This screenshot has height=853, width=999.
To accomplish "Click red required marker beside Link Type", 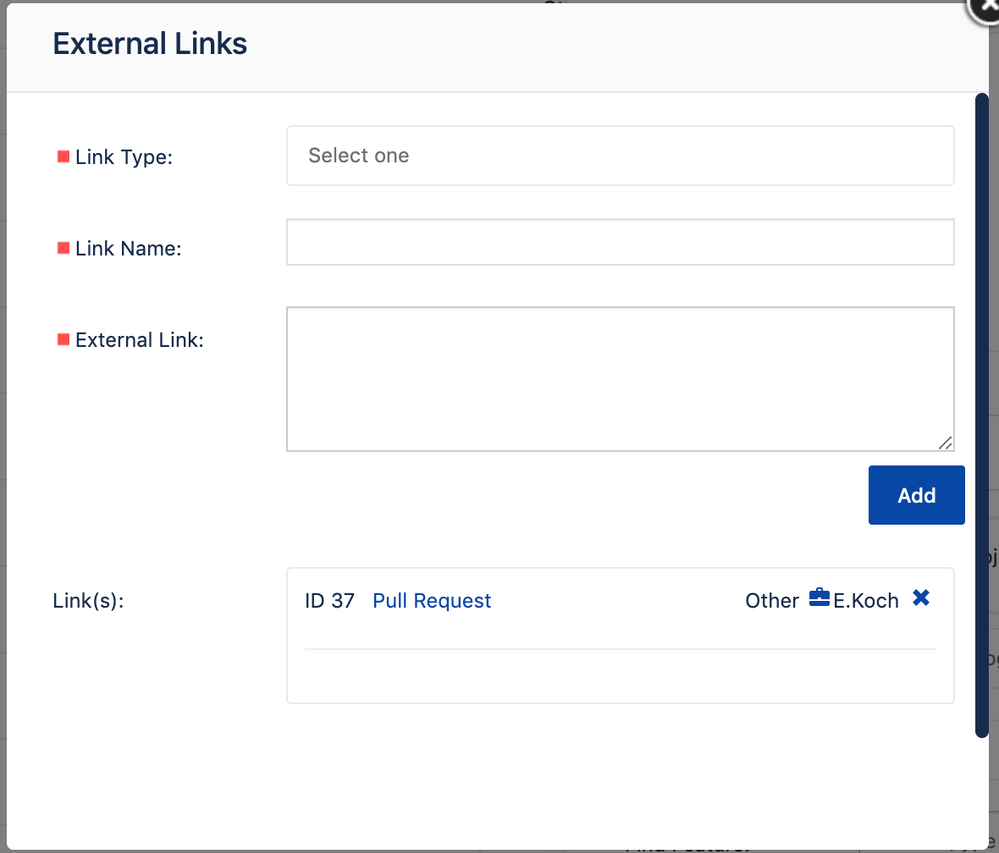I will click(63, 157).
